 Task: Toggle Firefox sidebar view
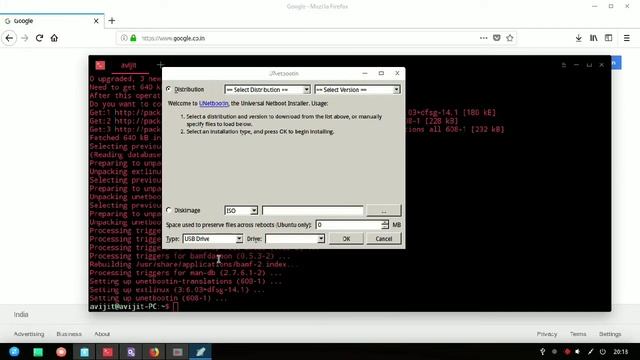click(609, 38)
